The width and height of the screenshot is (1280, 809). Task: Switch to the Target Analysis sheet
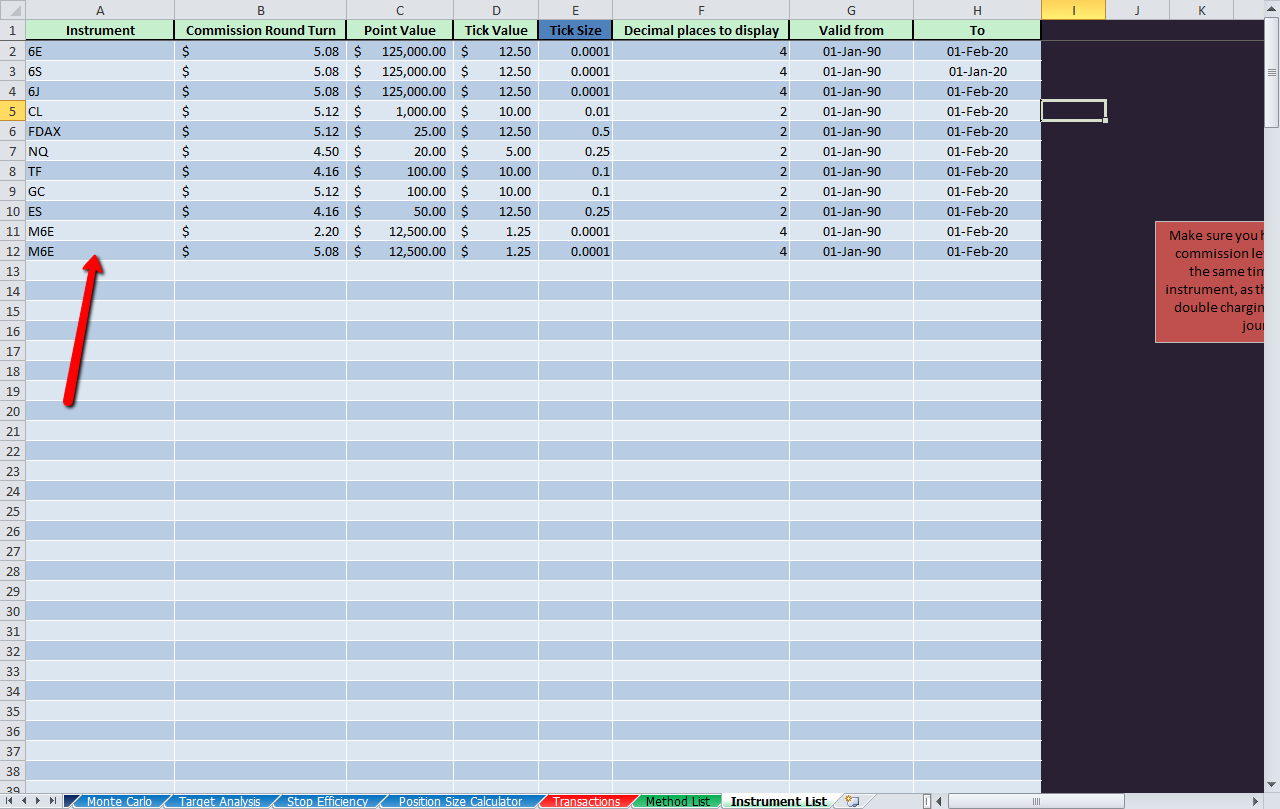tap(219, 801)
